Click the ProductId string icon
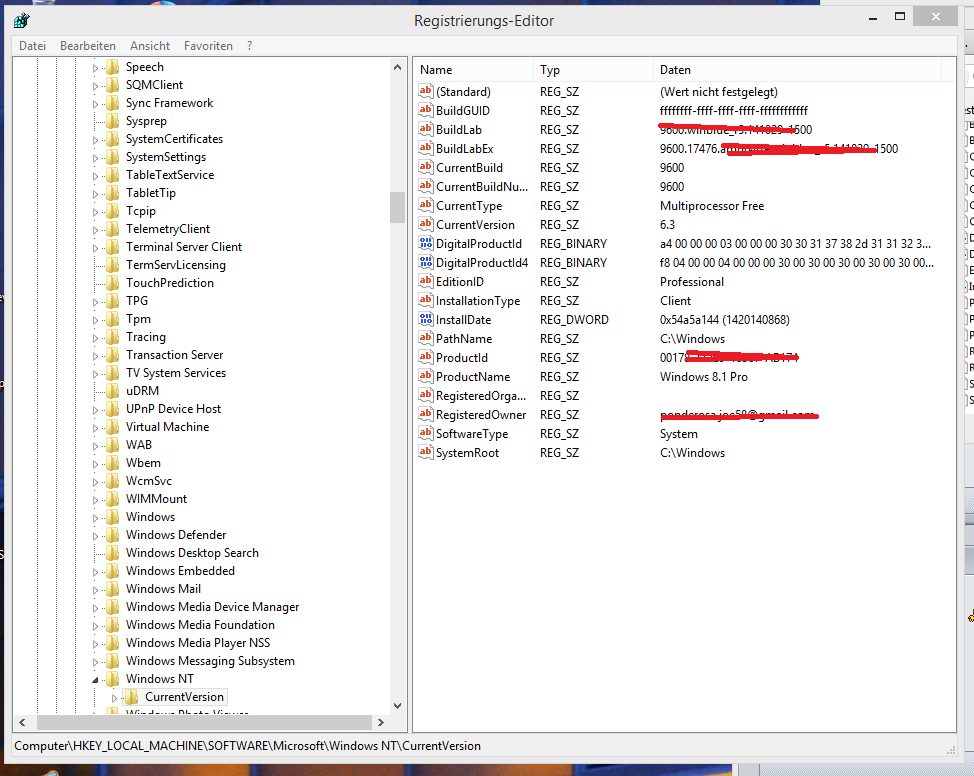The width and height of the screenshot is (974, 776). pyautogui.click(x=426, y=357)
